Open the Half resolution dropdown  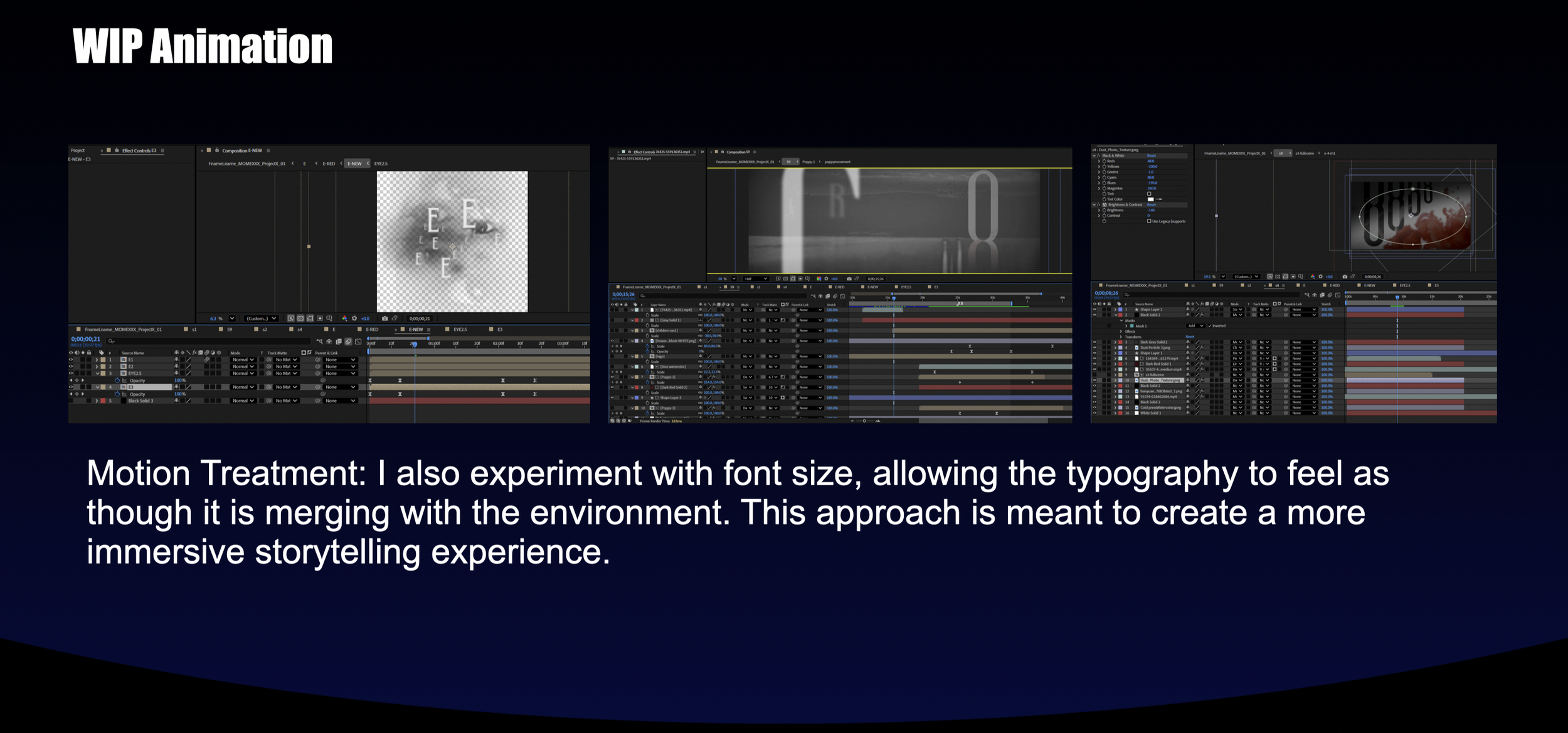(755, 279)
